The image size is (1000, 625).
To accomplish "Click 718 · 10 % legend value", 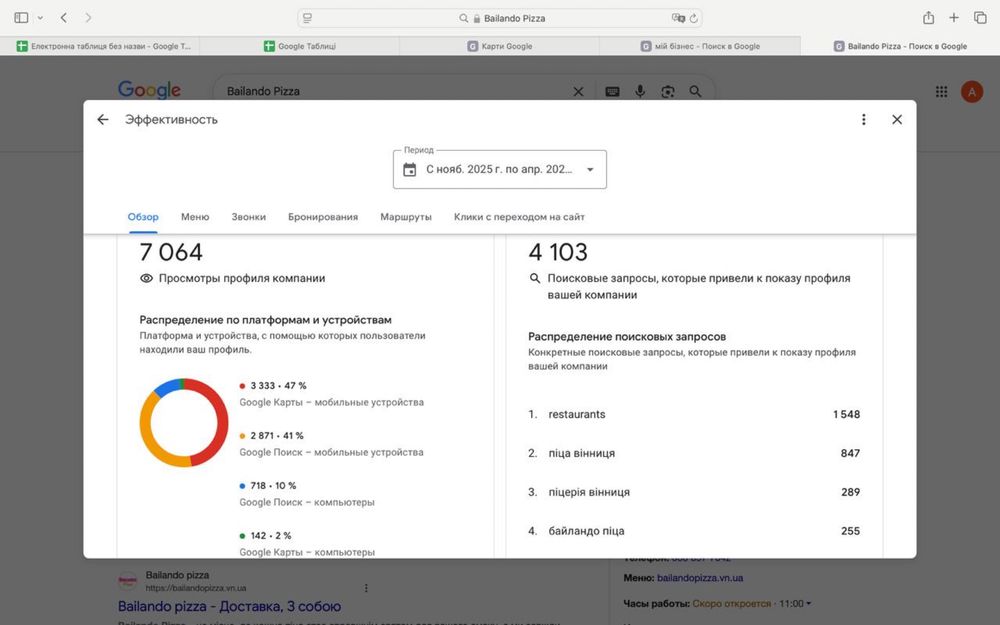I will point(273,486).
